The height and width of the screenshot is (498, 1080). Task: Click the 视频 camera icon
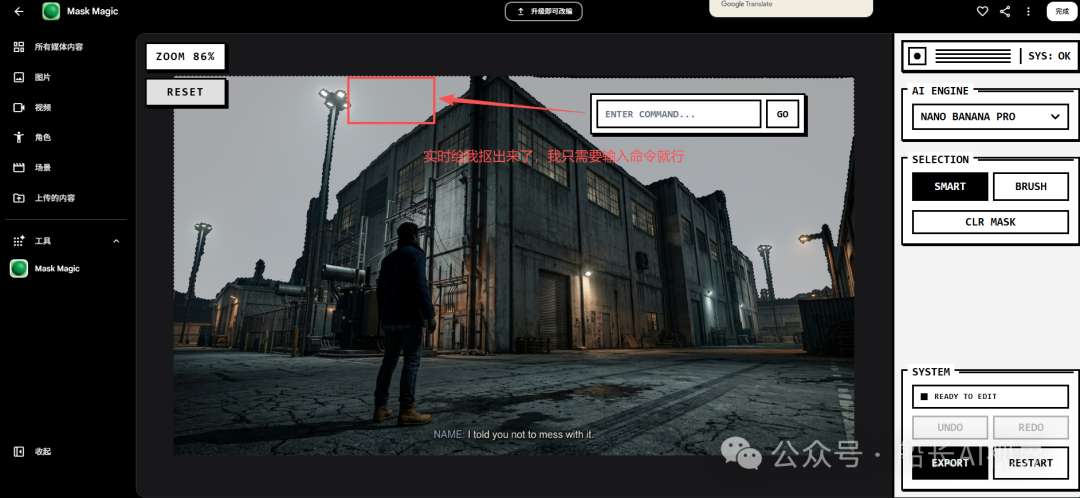19,107
